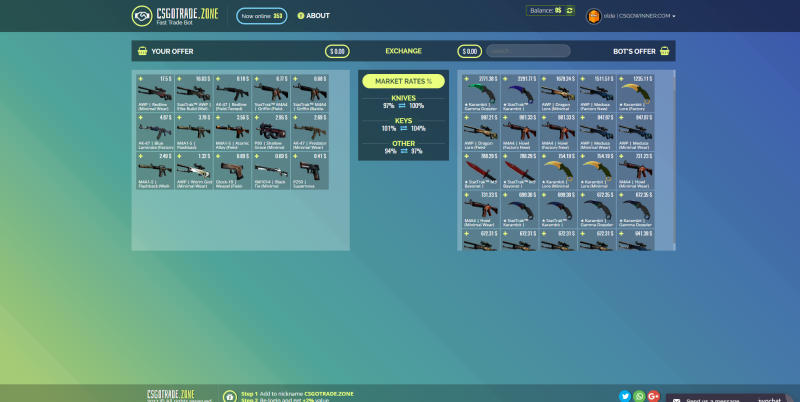The height and width of the screenshot is (402, 800).
Task: Click the basket icon beside YOUR OFFER
Action: (143, 51)
